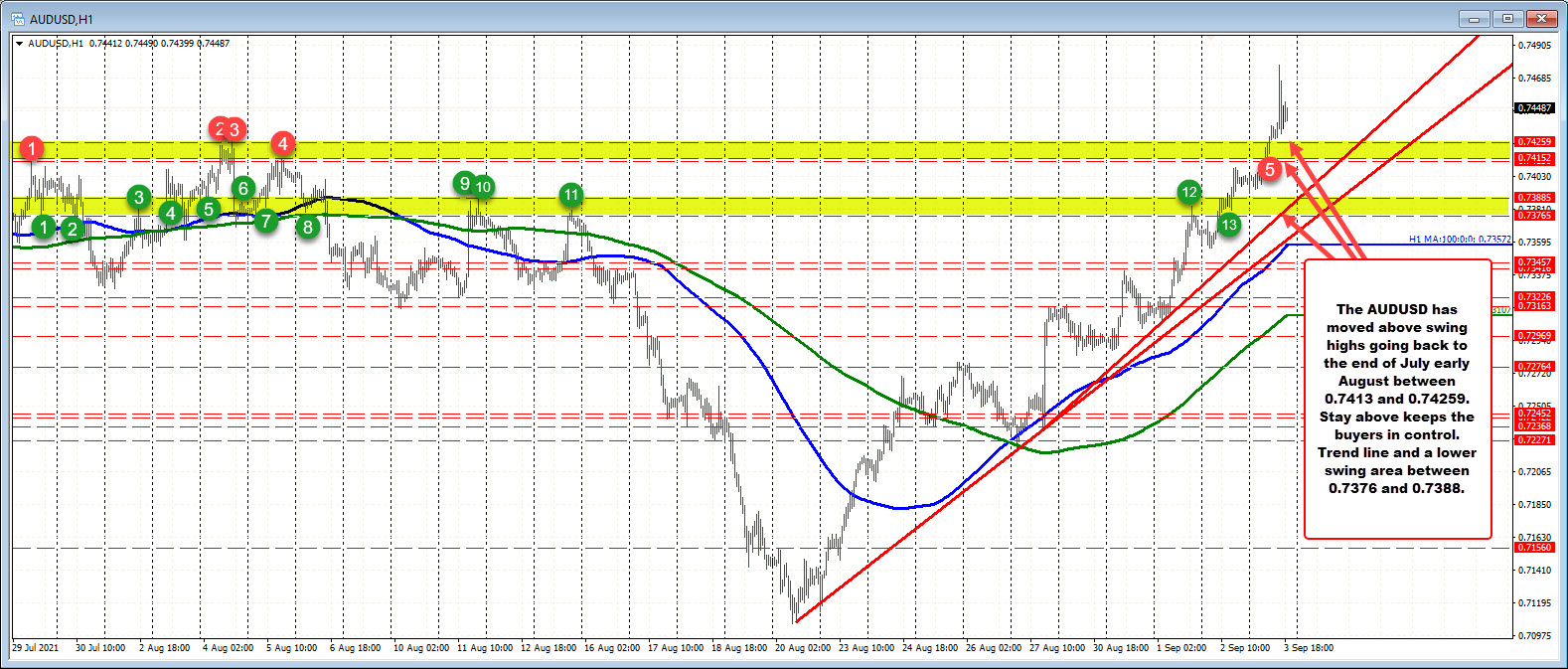Select the AUDUSD commentary text box

1396,399
